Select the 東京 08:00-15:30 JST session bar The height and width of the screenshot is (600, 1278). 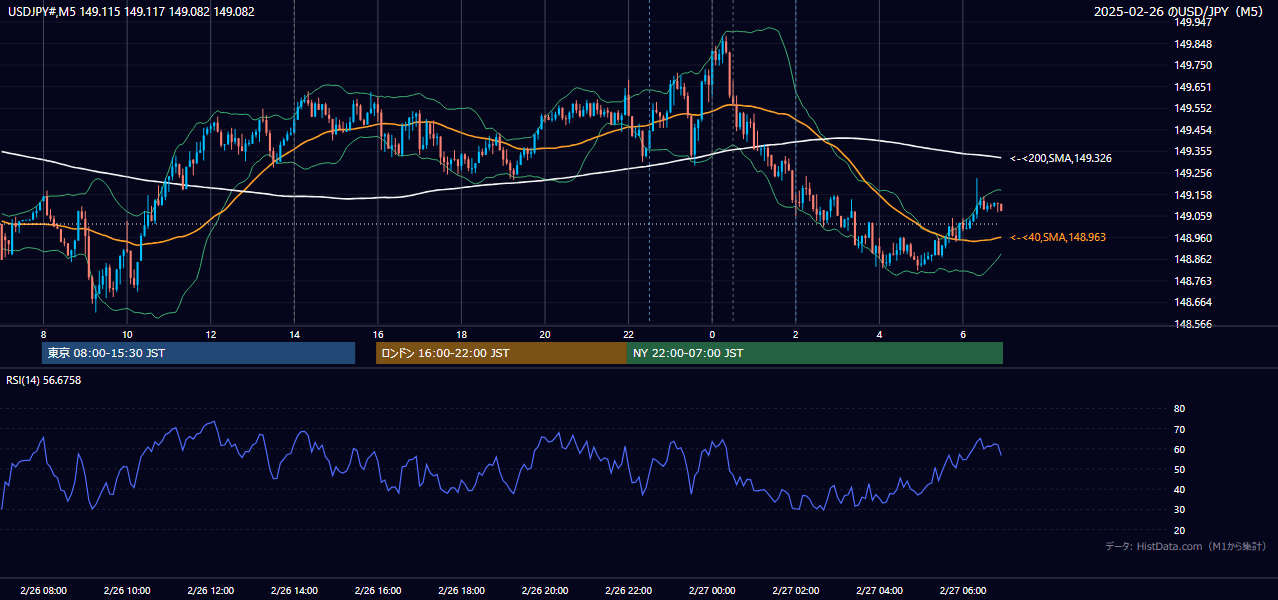198,353
